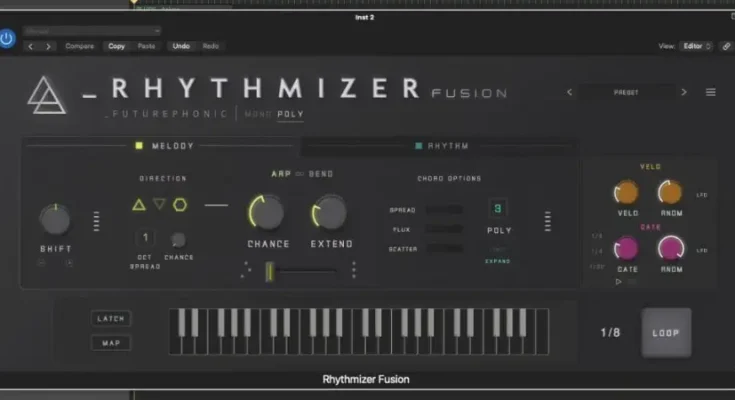Toggle the blue plugin power button
The height and width of the screenshot is (400, 735).
click(8, 39)
